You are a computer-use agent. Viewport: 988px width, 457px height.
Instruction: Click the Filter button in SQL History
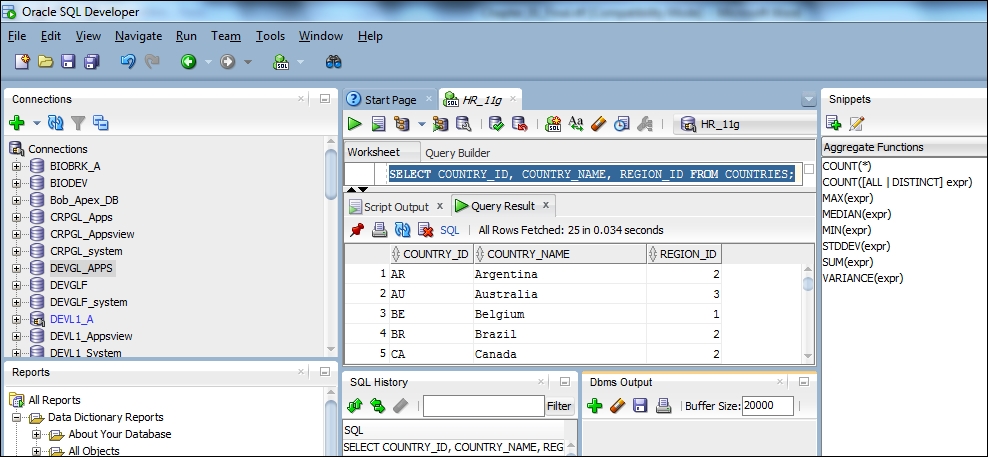pyautogui.click(x=559, y=407)
